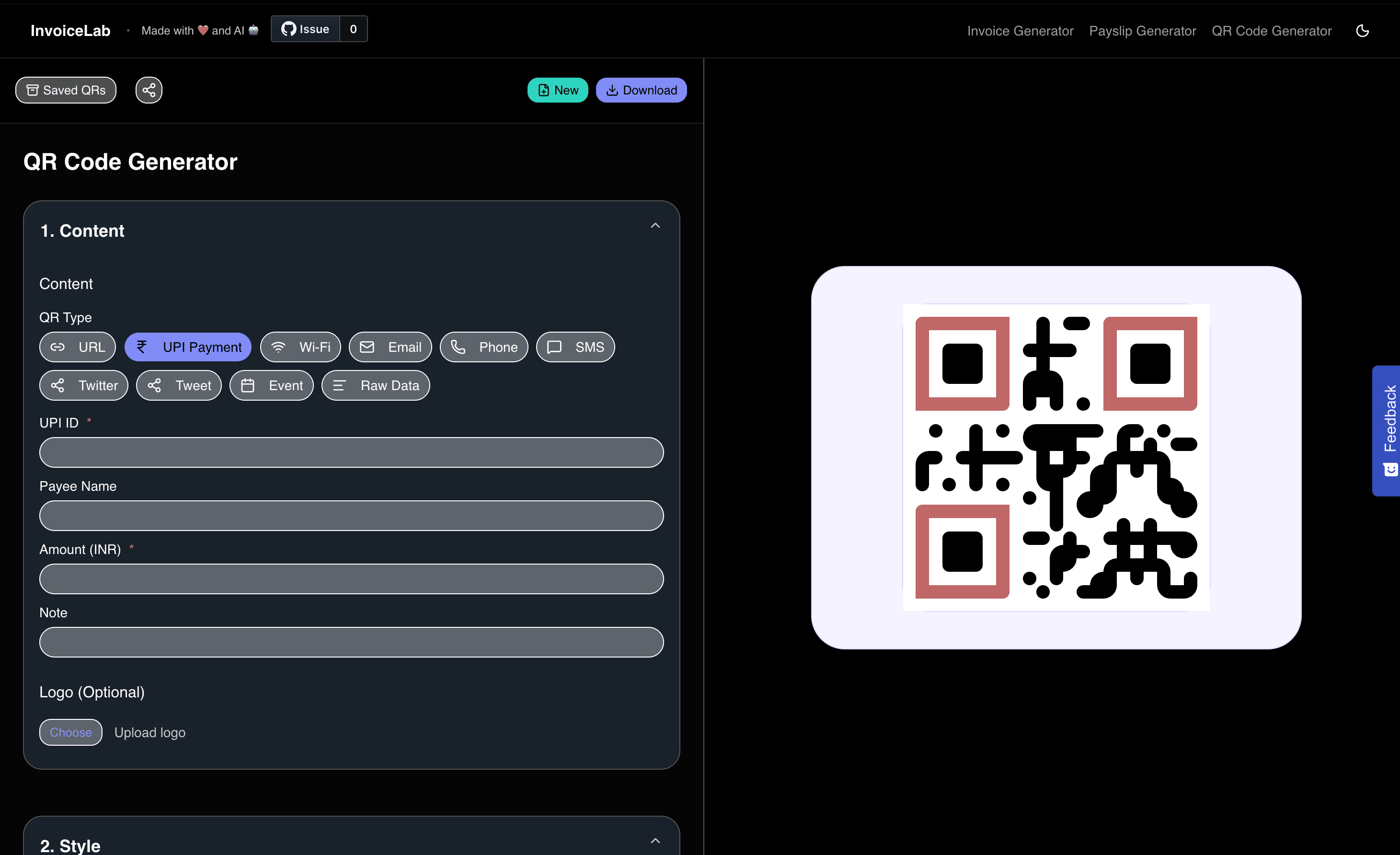Click the 'Upload logo' text

[150, 733]
